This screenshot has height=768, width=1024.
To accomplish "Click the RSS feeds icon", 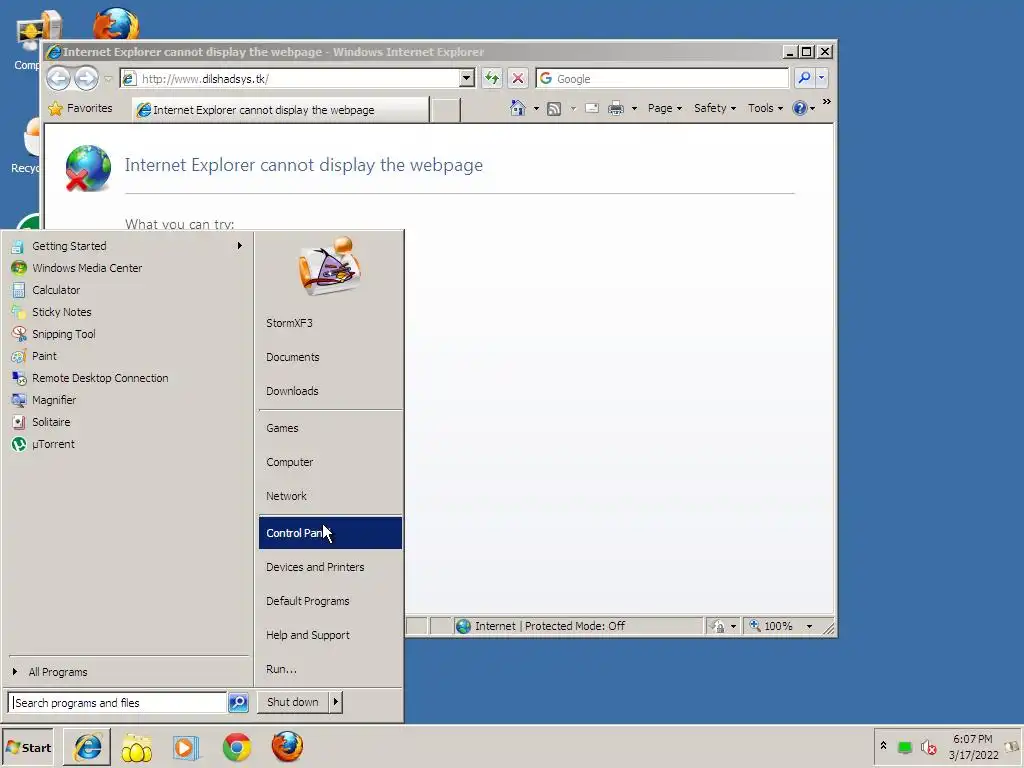I will click(x=554, y=109).
